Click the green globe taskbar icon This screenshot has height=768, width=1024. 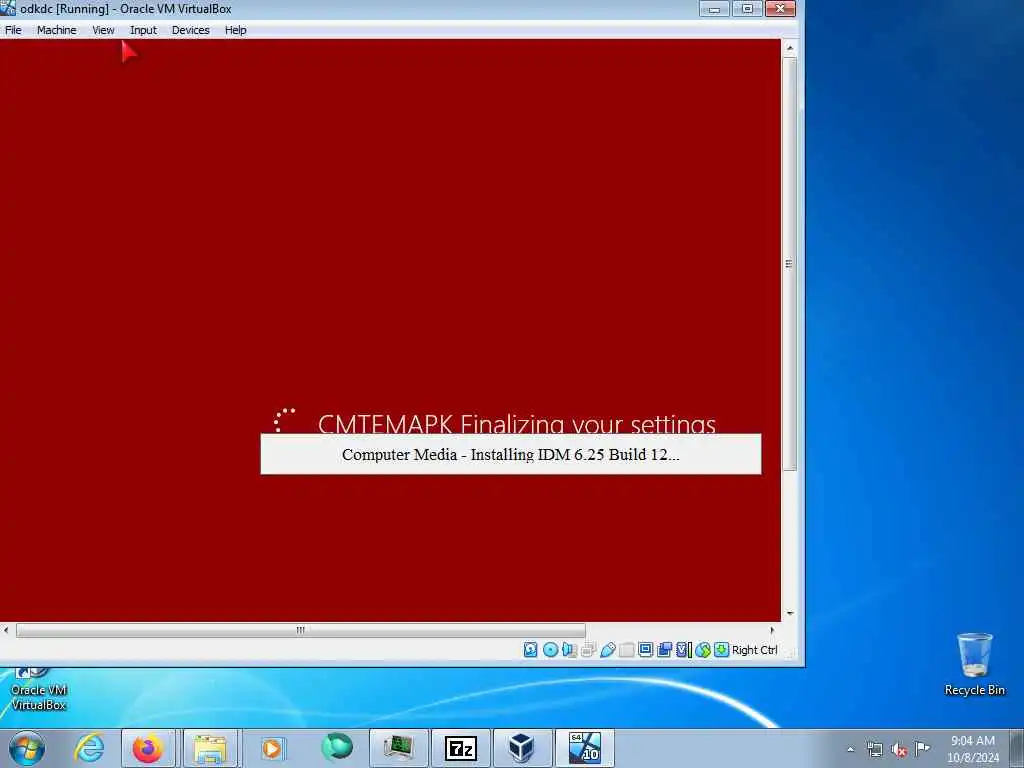[x=337, y=747]
